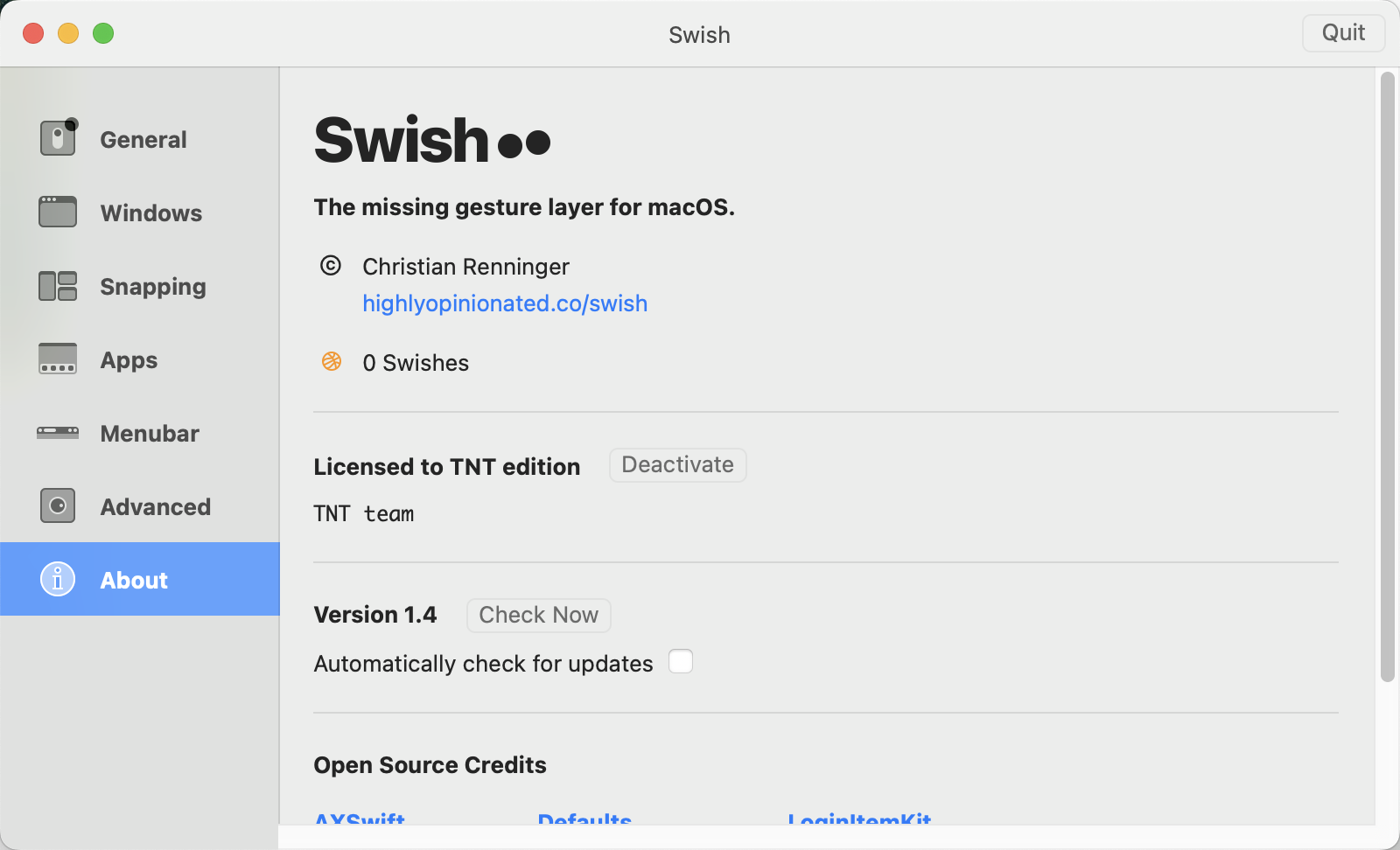Click the red close window button
This screenshot has height=850, width=1400.
(x=33, y=33)
